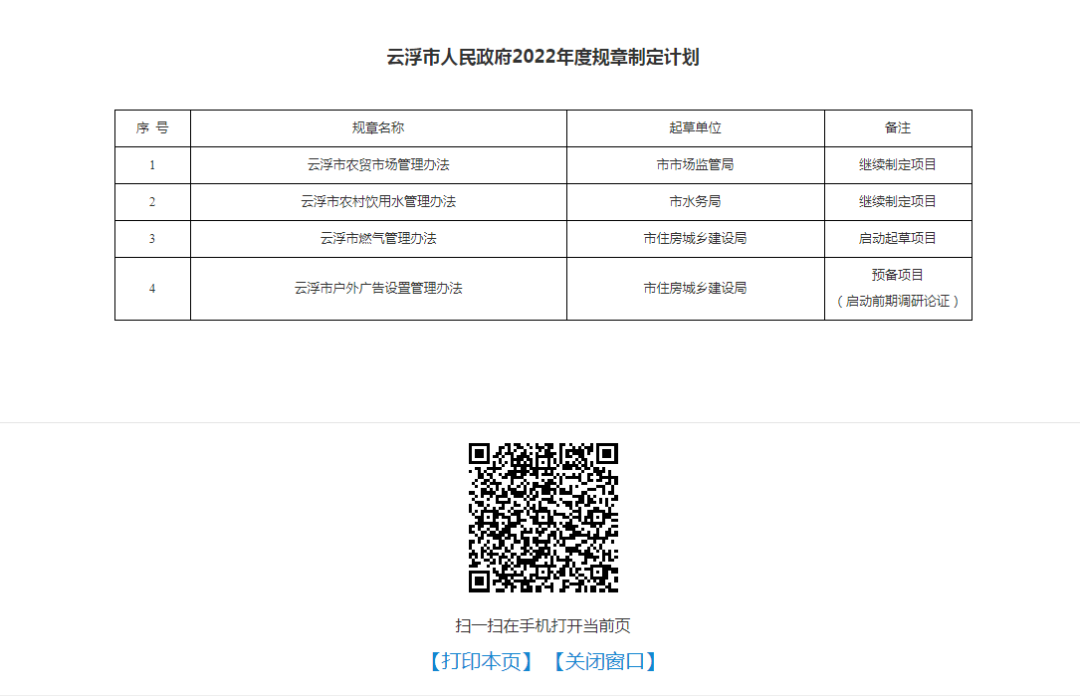Select 云浮市燃气管理办法 in row 3
The height and width of the screenshot is (700, 1080).
[378, 239]
